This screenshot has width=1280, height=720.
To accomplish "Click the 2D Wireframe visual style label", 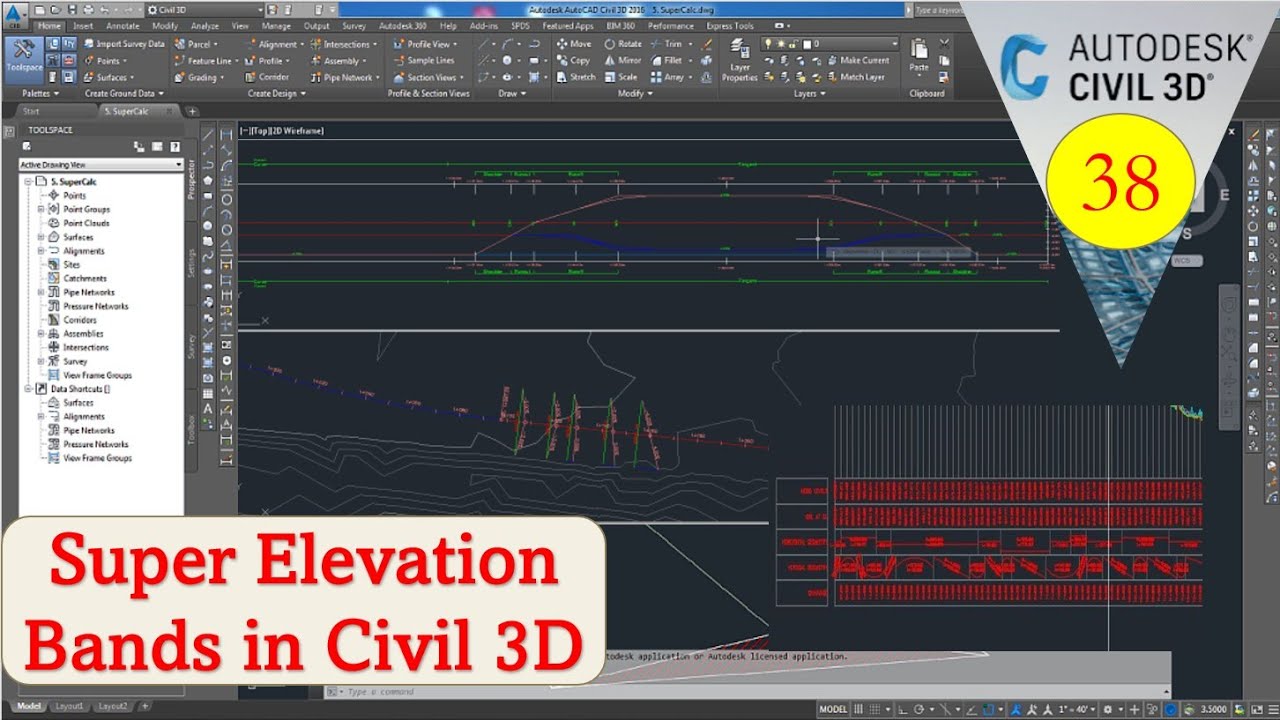I will (x=297, y=131).
